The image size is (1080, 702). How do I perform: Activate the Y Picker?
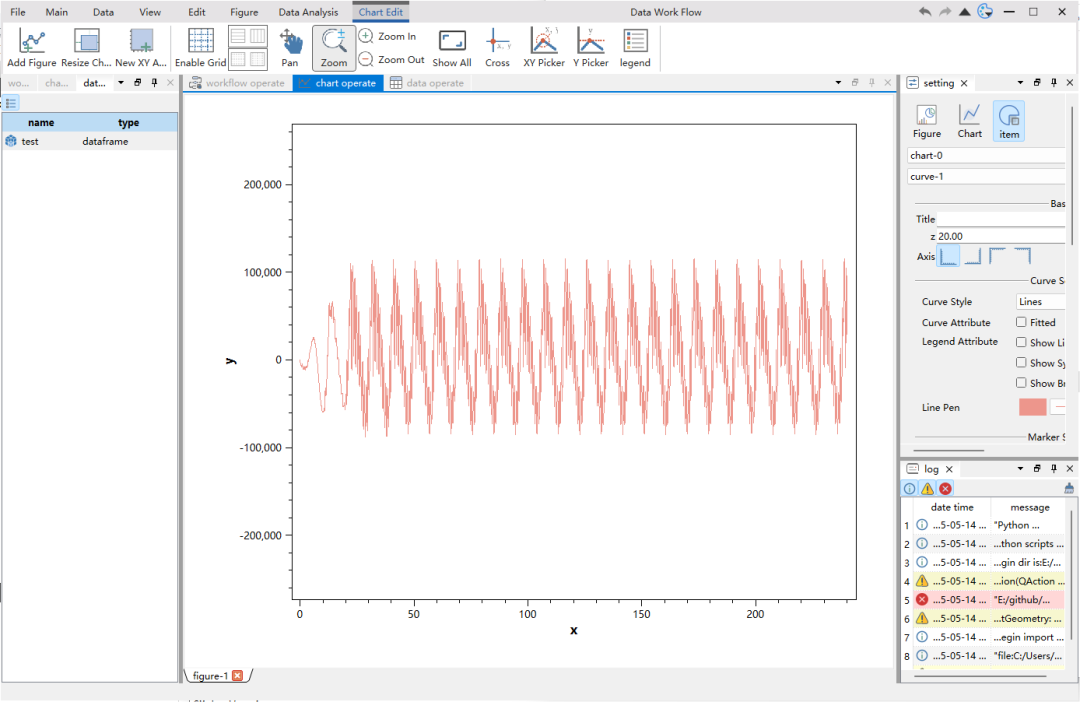pyautogui.click(x=591, y=48)
